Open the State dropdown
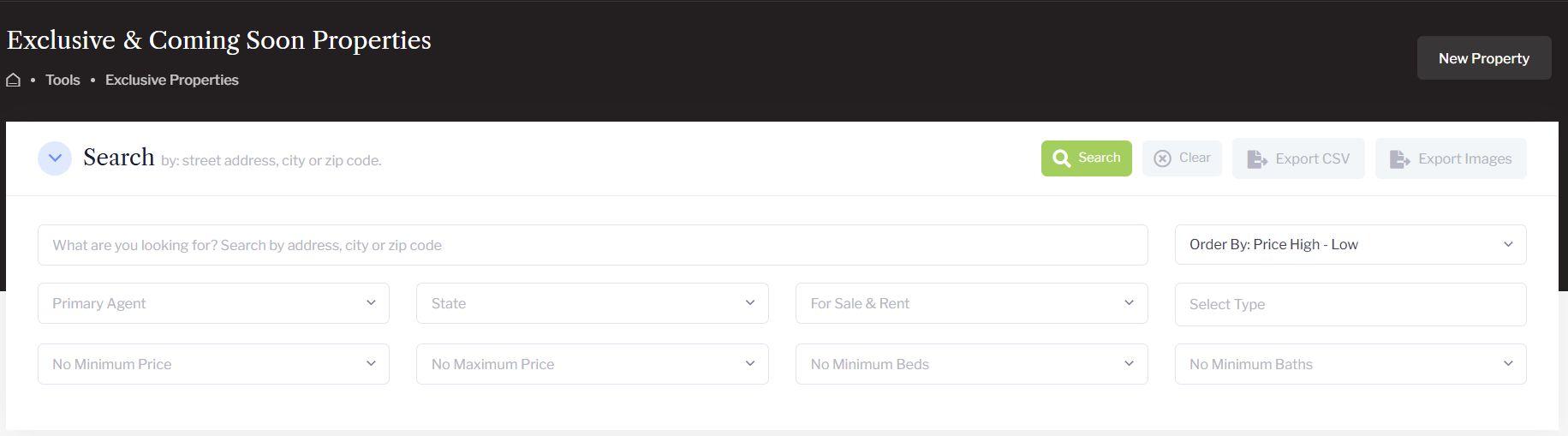Image resolution: width=1568 pixels, height=436 pixels. tap(592, 303)
